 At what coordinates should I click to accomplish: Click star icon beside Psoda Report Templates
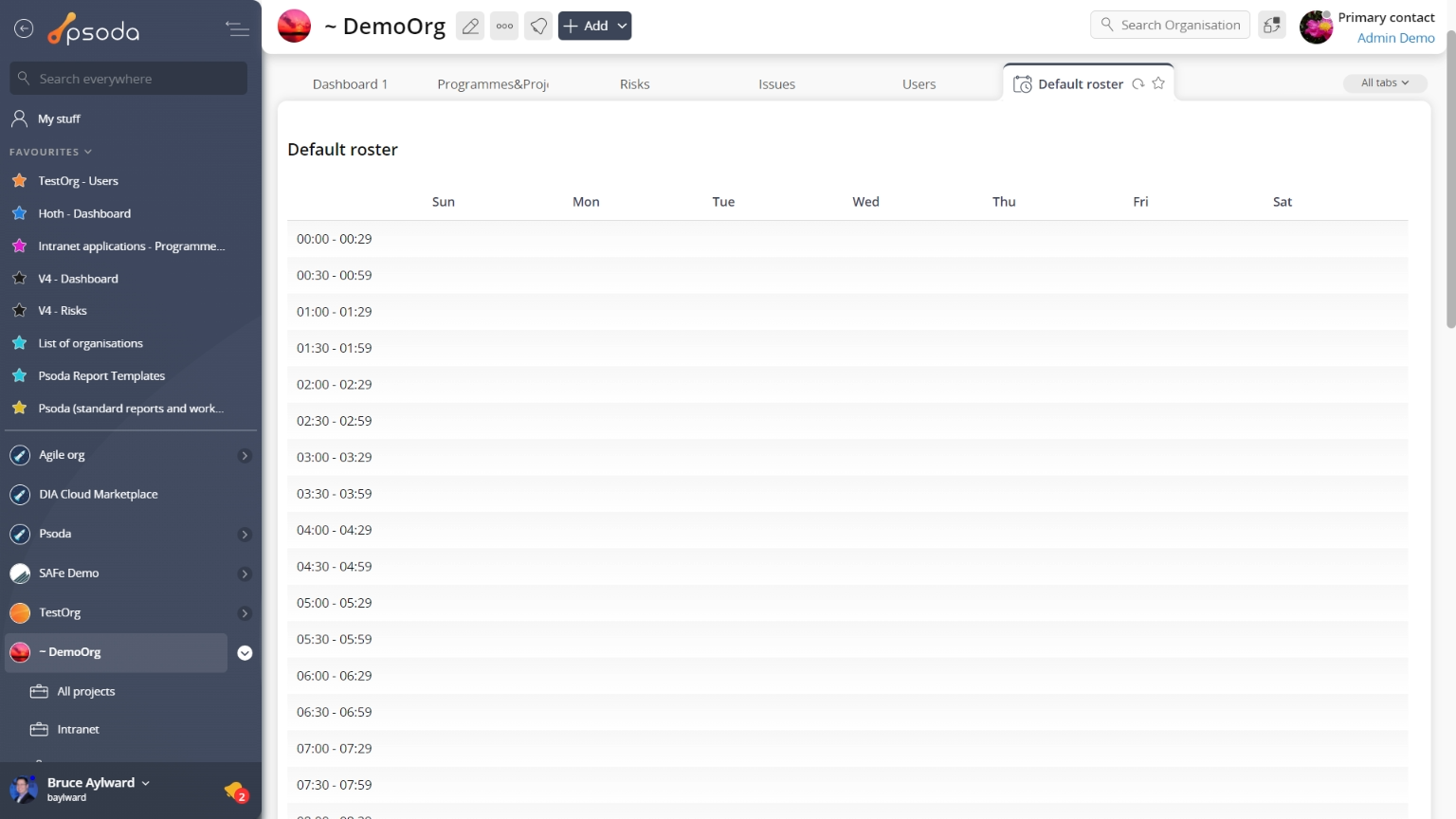[19, 375]
